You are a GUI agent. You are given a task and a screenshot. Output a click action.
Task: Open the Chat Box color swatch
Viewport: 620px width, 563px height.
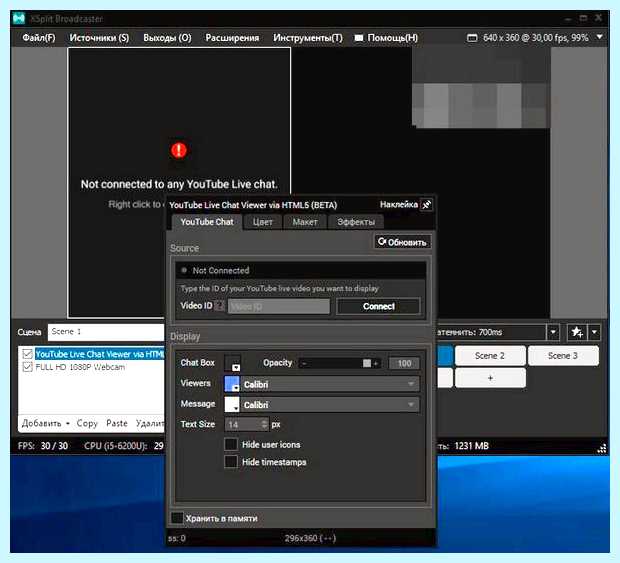232,363
